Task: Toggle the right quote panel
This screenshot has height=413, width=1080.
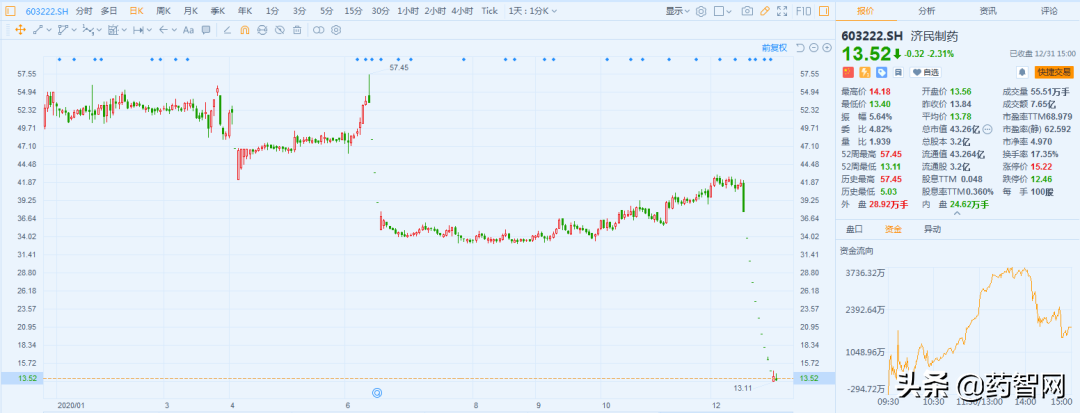Action: [824, 11]
